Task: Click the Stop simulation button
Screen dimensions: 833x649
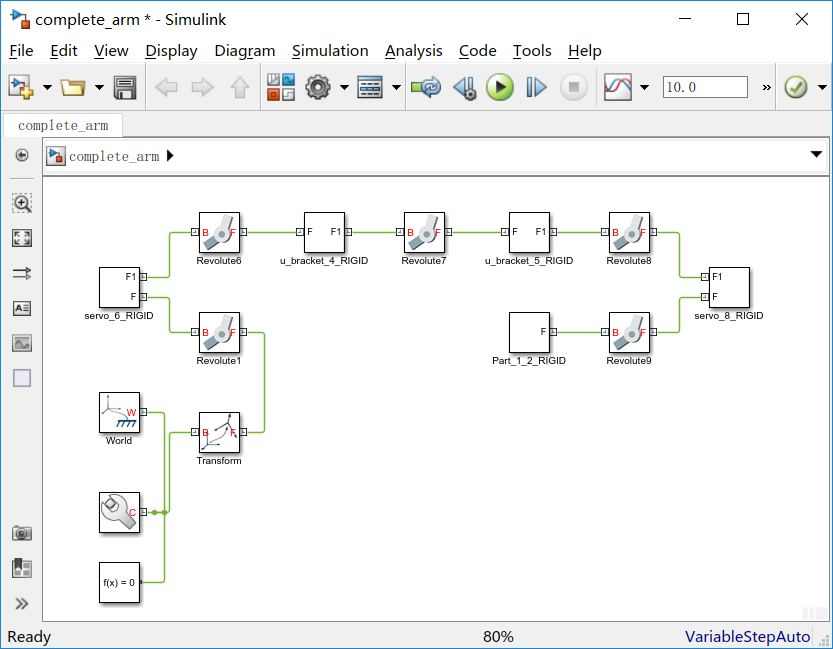Action: pos(574,87)
